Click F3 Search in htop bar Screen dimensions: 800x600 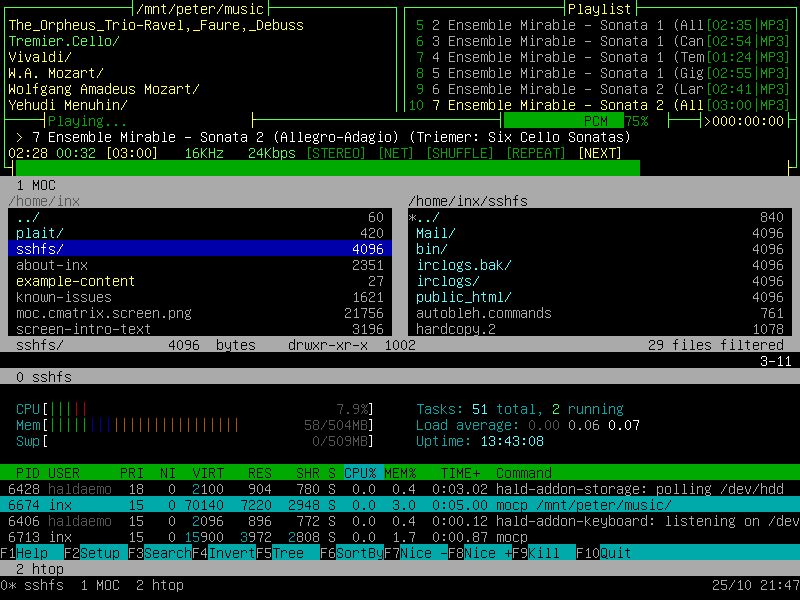(163, 553)
